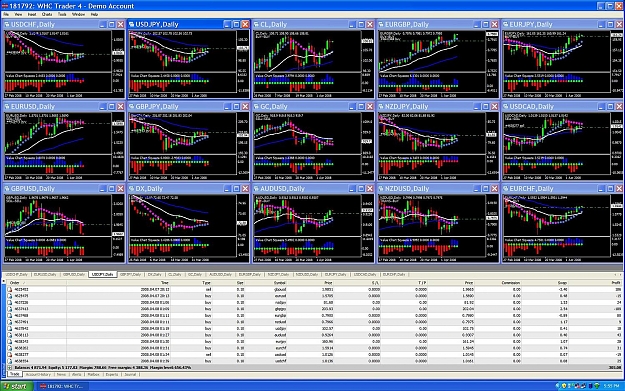Click the Balance and Equity summary line
625x391 pixels.
click(x=103, y=367)
